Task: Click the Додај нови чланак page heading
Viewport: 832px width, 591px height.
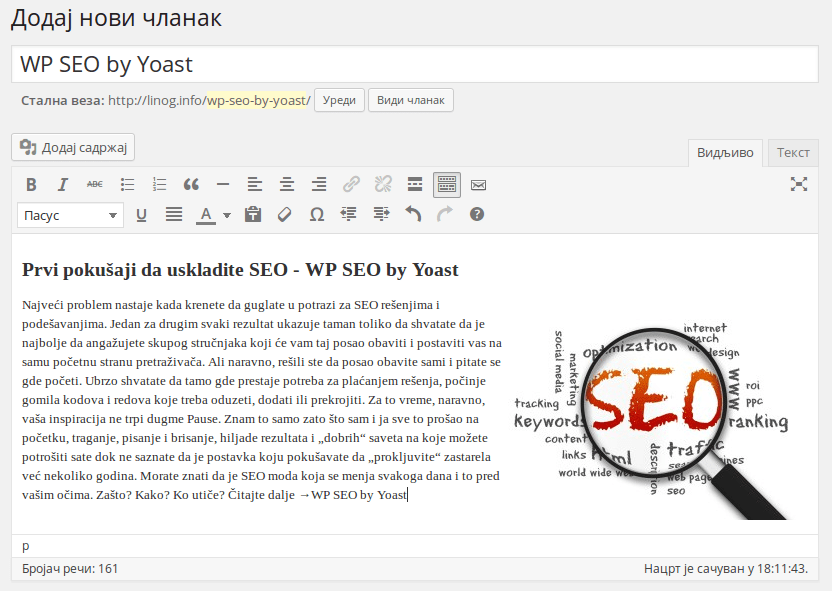Action: point(116,18)
